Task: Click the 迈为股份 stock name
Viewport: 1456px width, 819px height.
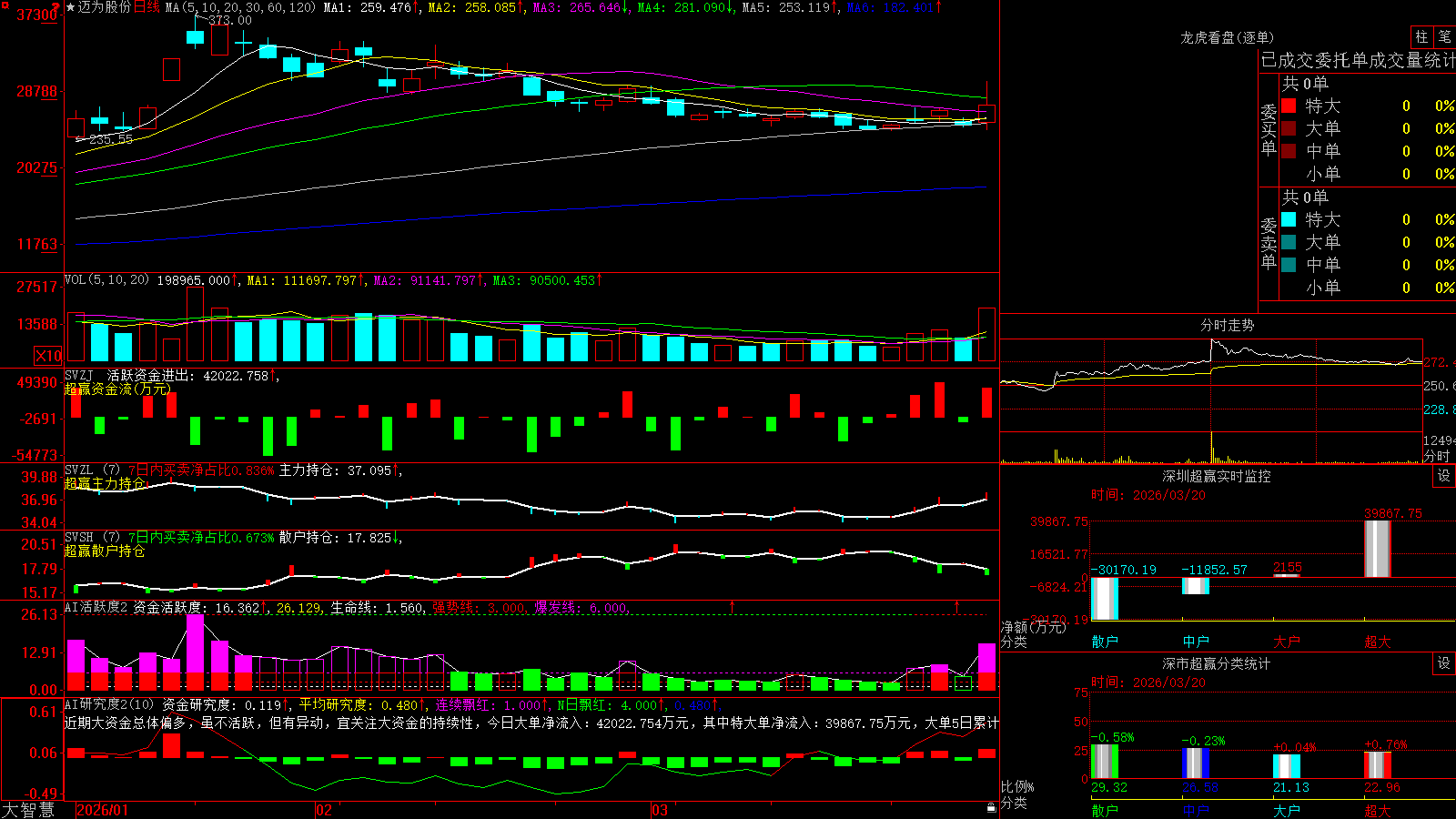Action: 104,7
